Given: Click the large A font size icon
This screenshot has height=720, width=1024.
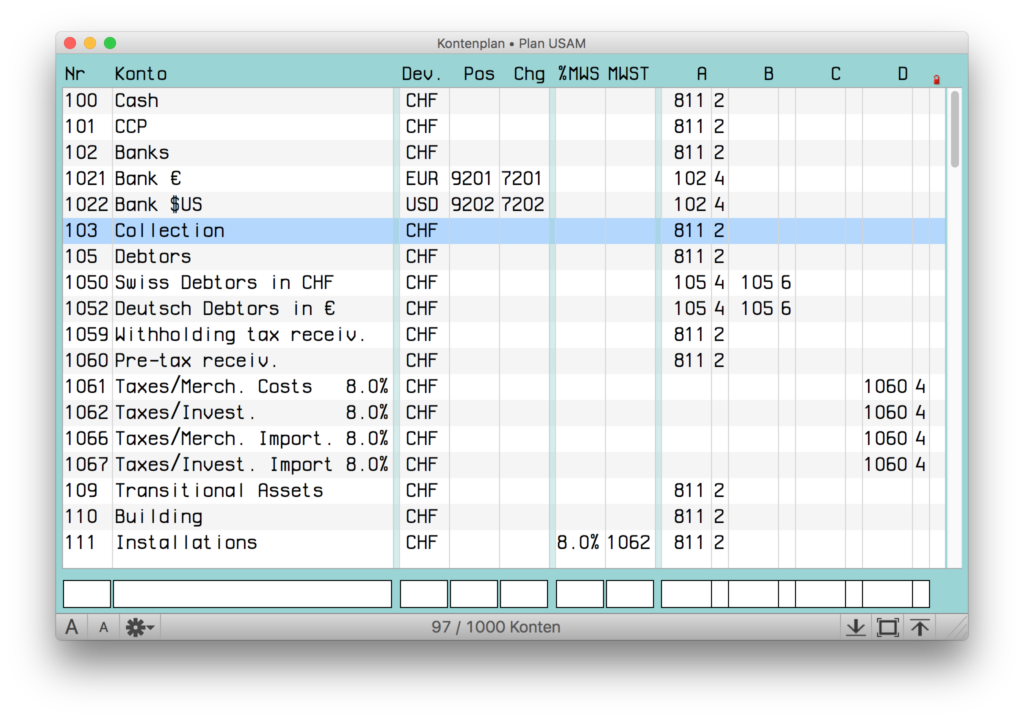Looking at the screenshot, I should (x=72, y=627).
